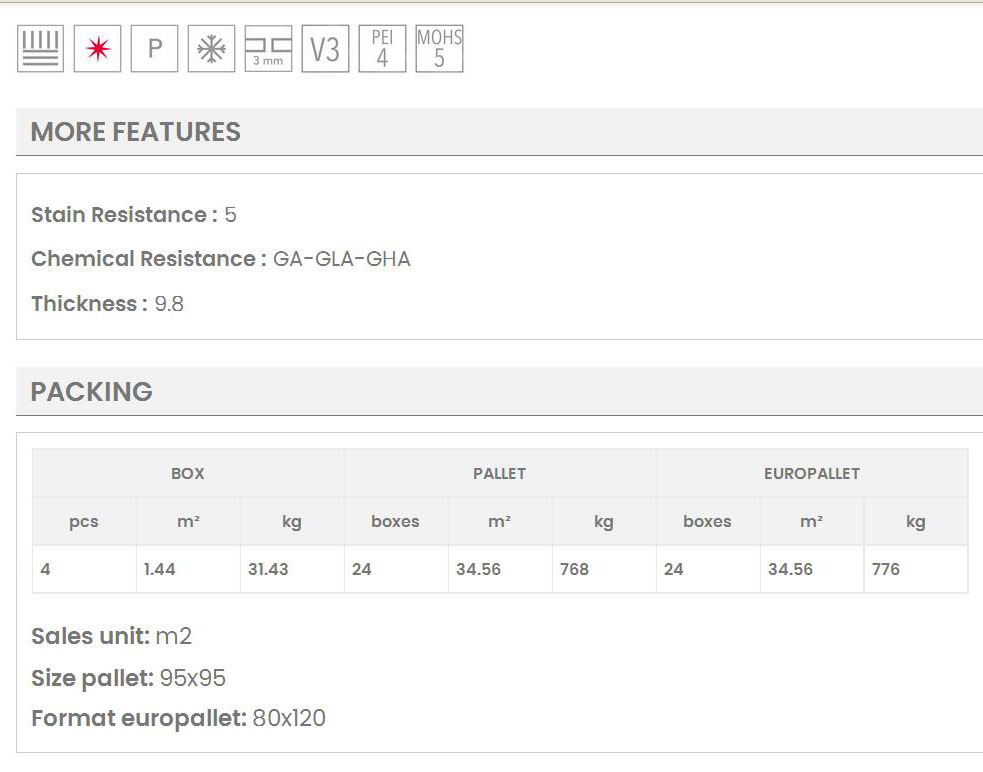Click the PEI 4 rating icon
The image size is (983, 772).
(382, 49)
